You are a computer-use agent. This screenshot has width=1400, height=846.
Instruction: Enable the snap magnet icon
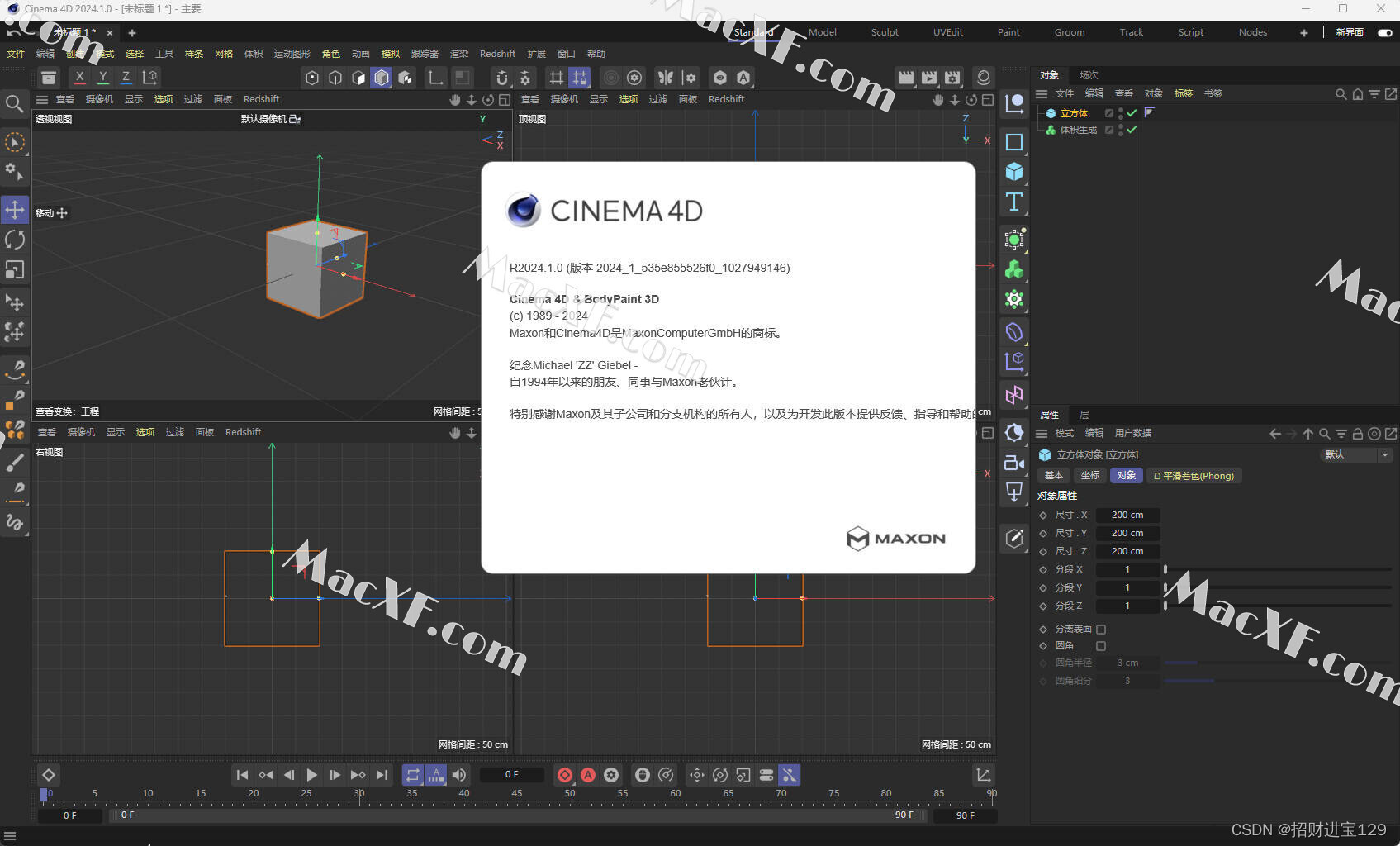pos(501,78)
